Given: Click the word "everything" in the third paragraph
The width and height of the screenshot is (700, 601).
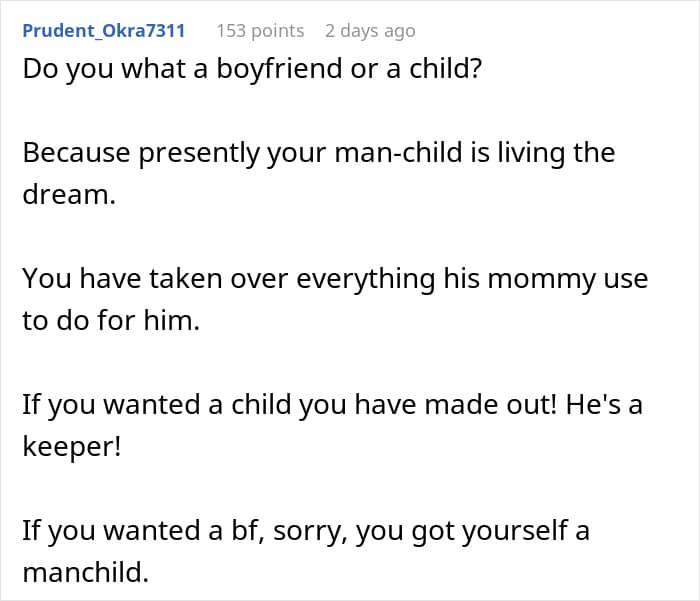Looking at the screenshot, I should (366, 279).
